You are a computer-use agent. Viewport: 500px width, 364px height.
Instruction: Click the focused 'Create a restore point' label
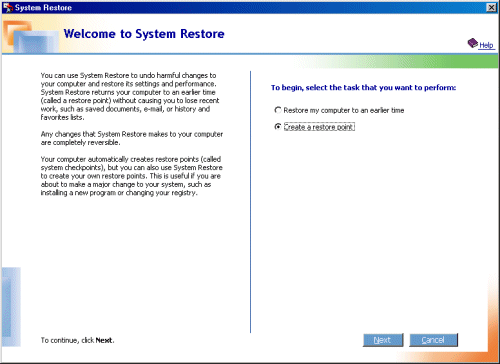click(x=319, y=127)
